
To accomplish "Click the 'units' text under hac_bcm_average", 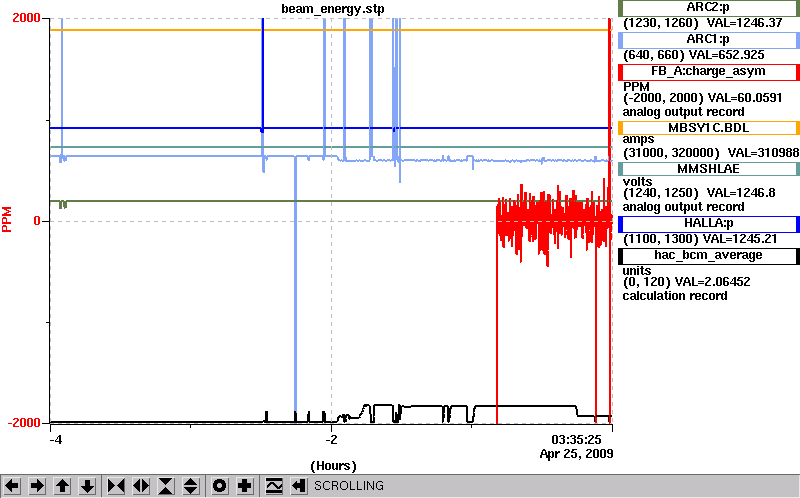I will coord(637,270).
